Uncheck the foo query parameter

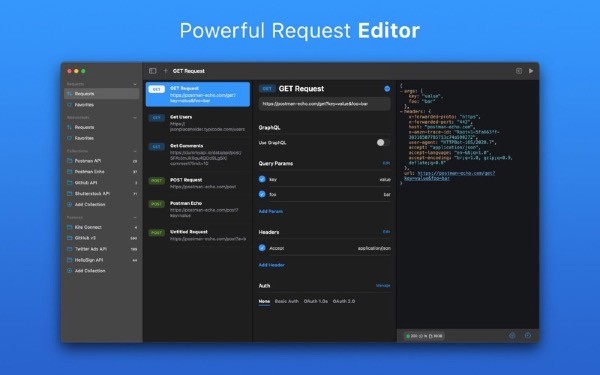coord(262,194)
